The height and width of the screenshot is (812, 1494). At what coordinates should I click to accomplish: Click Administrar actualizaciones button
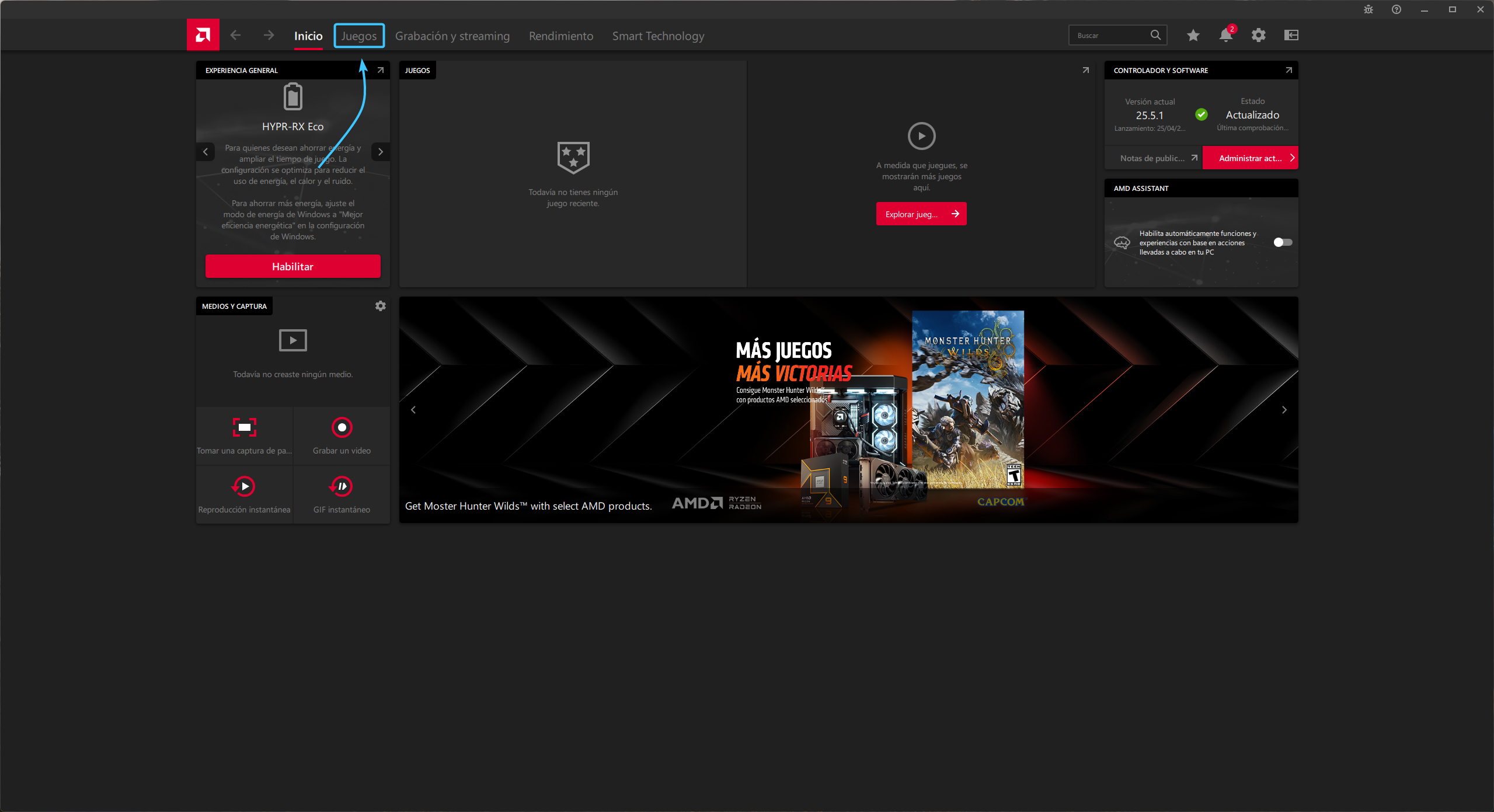[1251, 158]
